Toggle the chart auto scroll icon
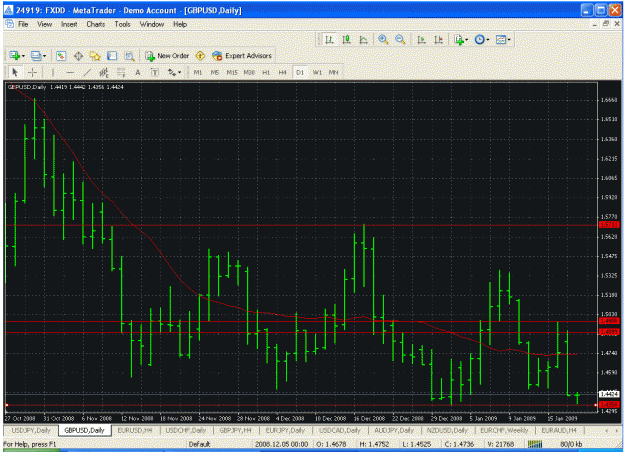Viewport: 625px width, 452px height. tap(421, 39)
